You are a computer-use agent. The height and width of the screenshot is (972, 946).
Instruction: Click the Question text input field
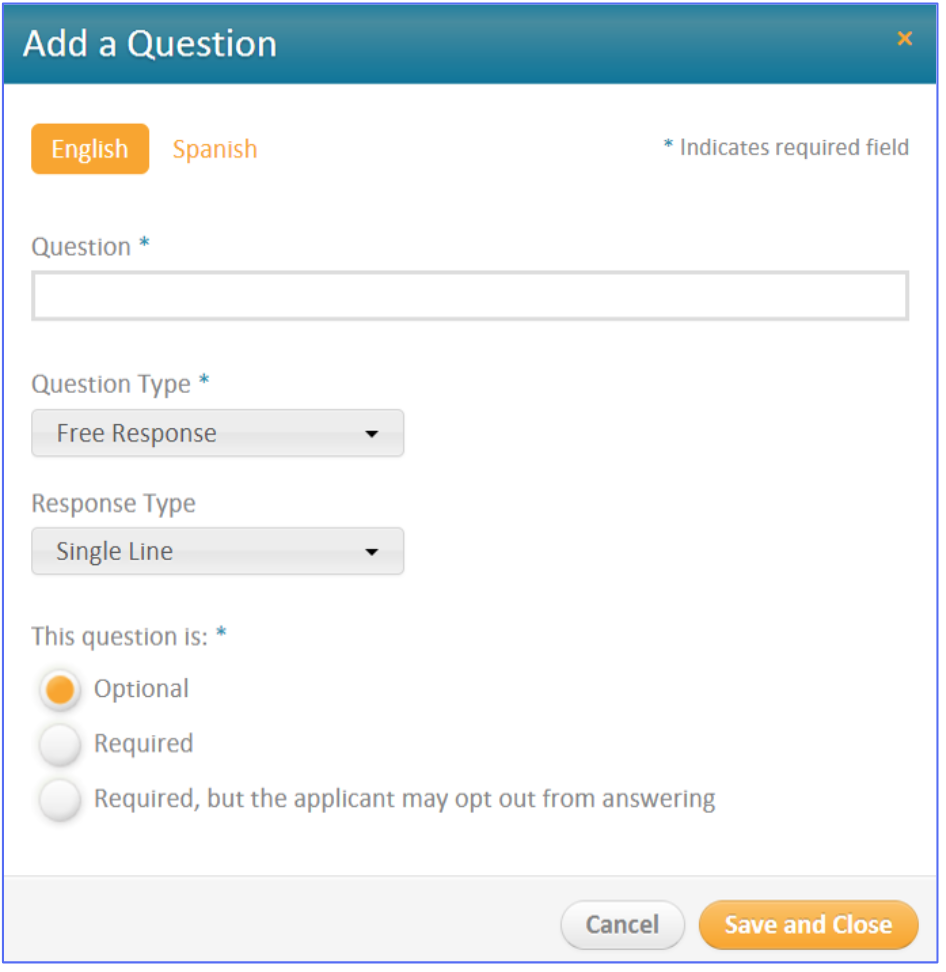pos(470,296)
